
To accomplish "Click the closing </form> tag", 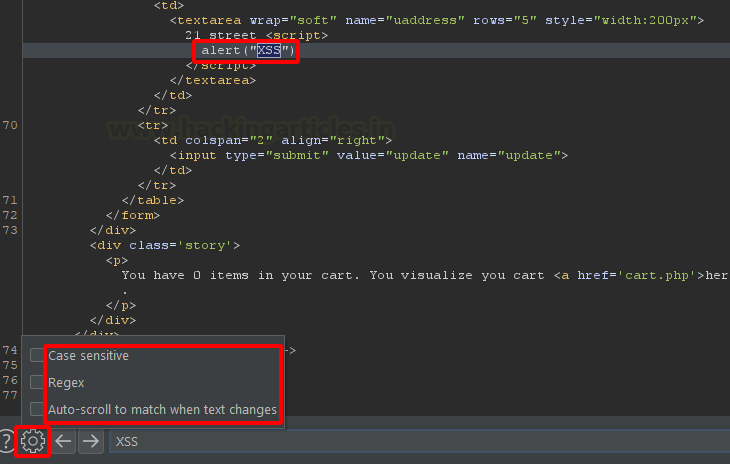I will tap(133, 215).
